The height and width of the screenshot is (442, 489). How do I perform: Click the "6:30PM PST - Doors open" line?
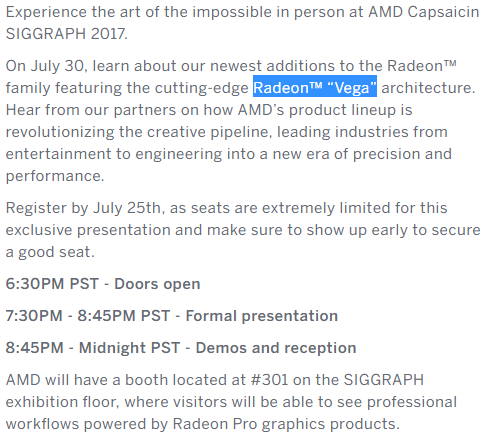click(103, 284)
